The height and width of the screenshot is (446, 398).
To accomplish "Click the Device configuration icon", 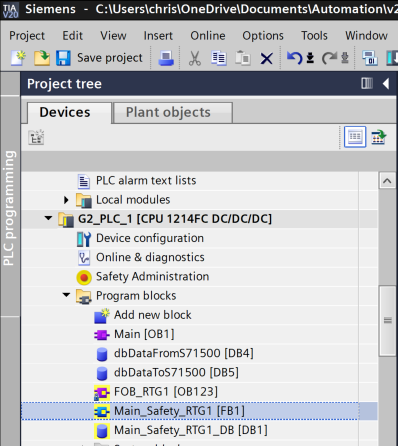I will [84, 239].
